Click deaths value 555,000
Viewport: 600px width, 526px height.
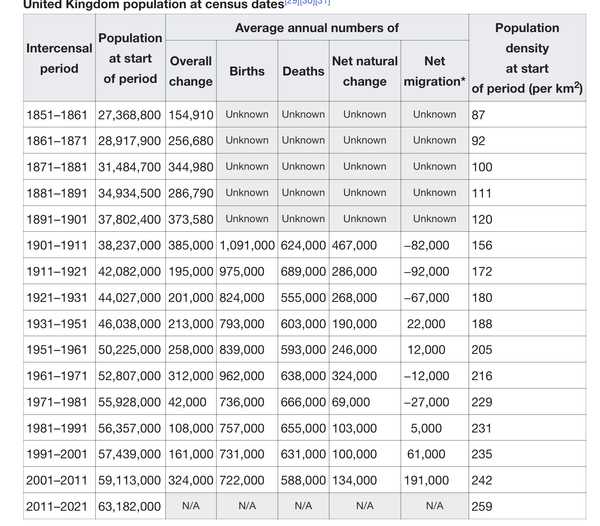[x=303, y=298]
